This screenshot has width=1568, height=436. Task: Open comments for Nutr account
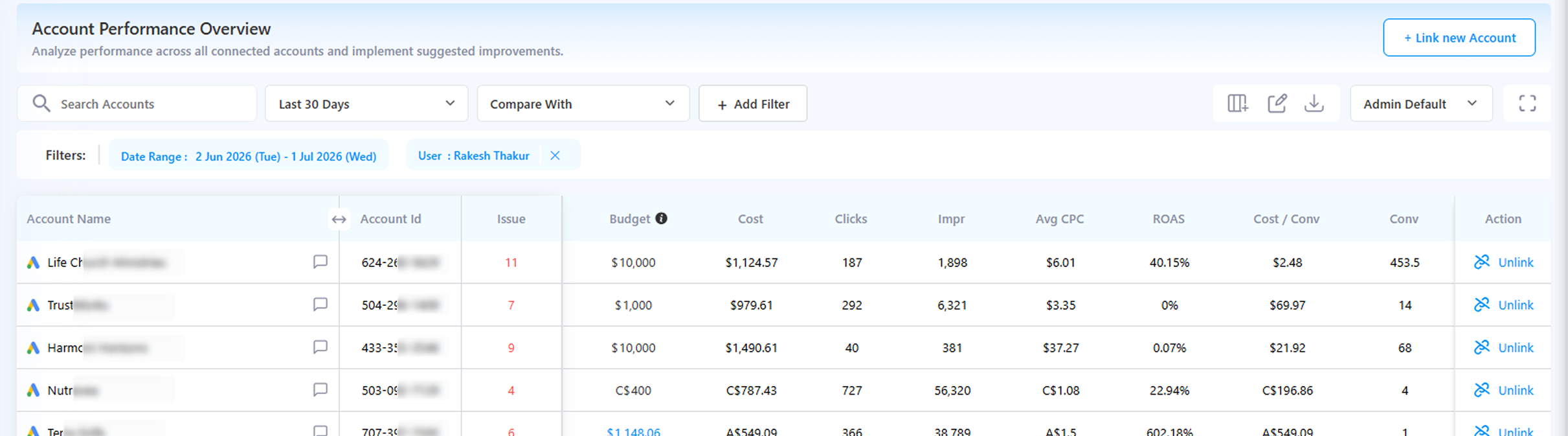coord(320,390)
